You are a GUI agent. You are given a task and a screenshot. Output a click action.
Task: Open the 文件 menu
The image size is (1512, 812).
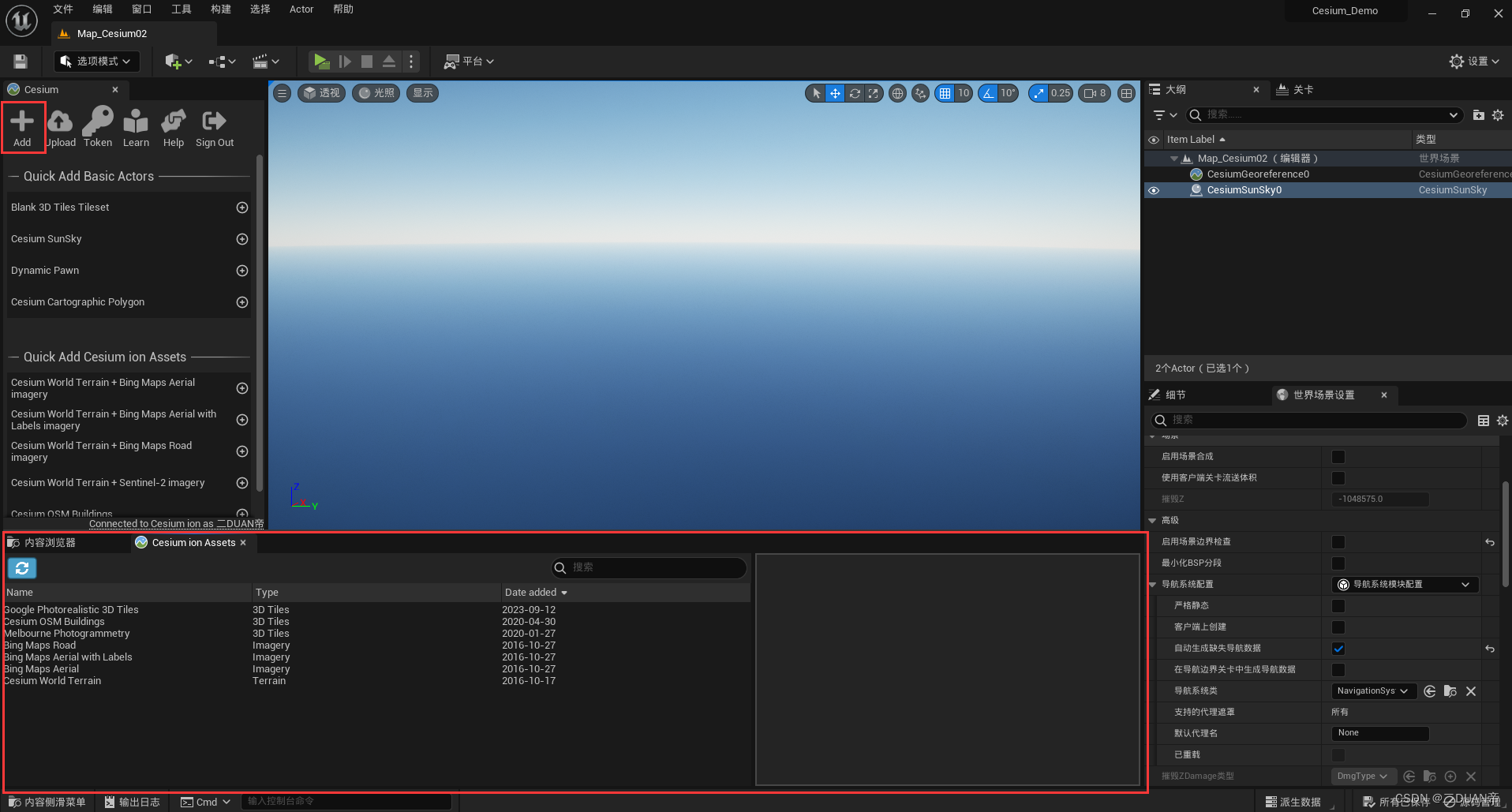tap(63, 9)
